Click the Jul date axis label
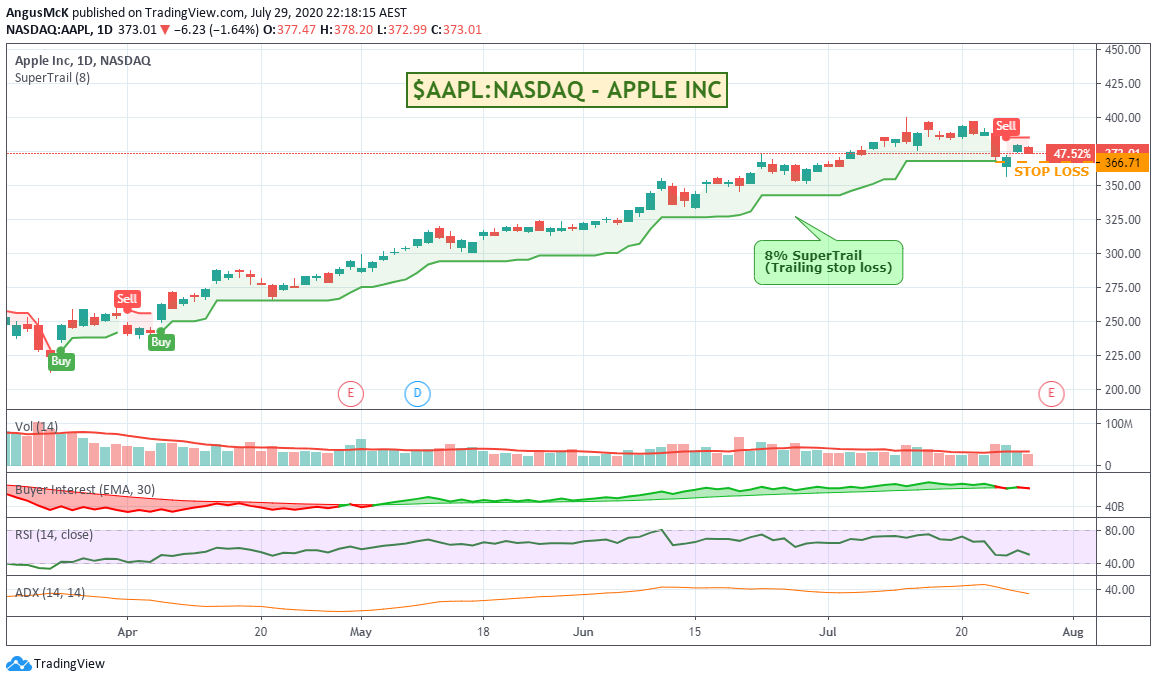 tap(828, 632)
